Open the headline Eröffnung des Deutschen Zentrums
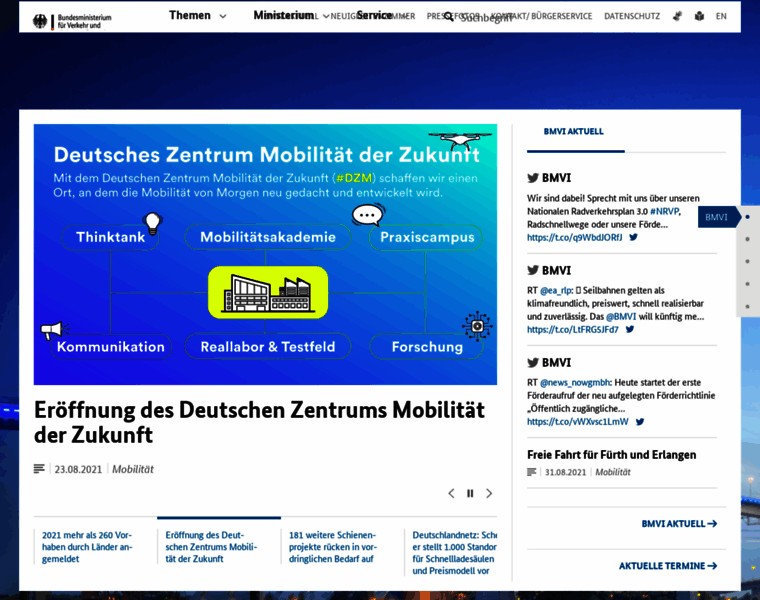 (x=259, y=422)
